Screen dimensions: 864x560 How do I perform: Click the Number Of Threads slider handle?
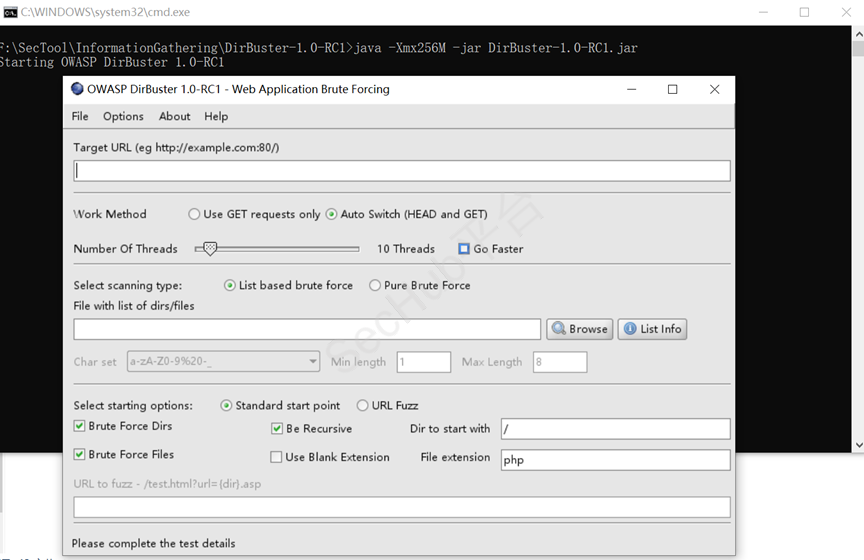click(209, 248)
